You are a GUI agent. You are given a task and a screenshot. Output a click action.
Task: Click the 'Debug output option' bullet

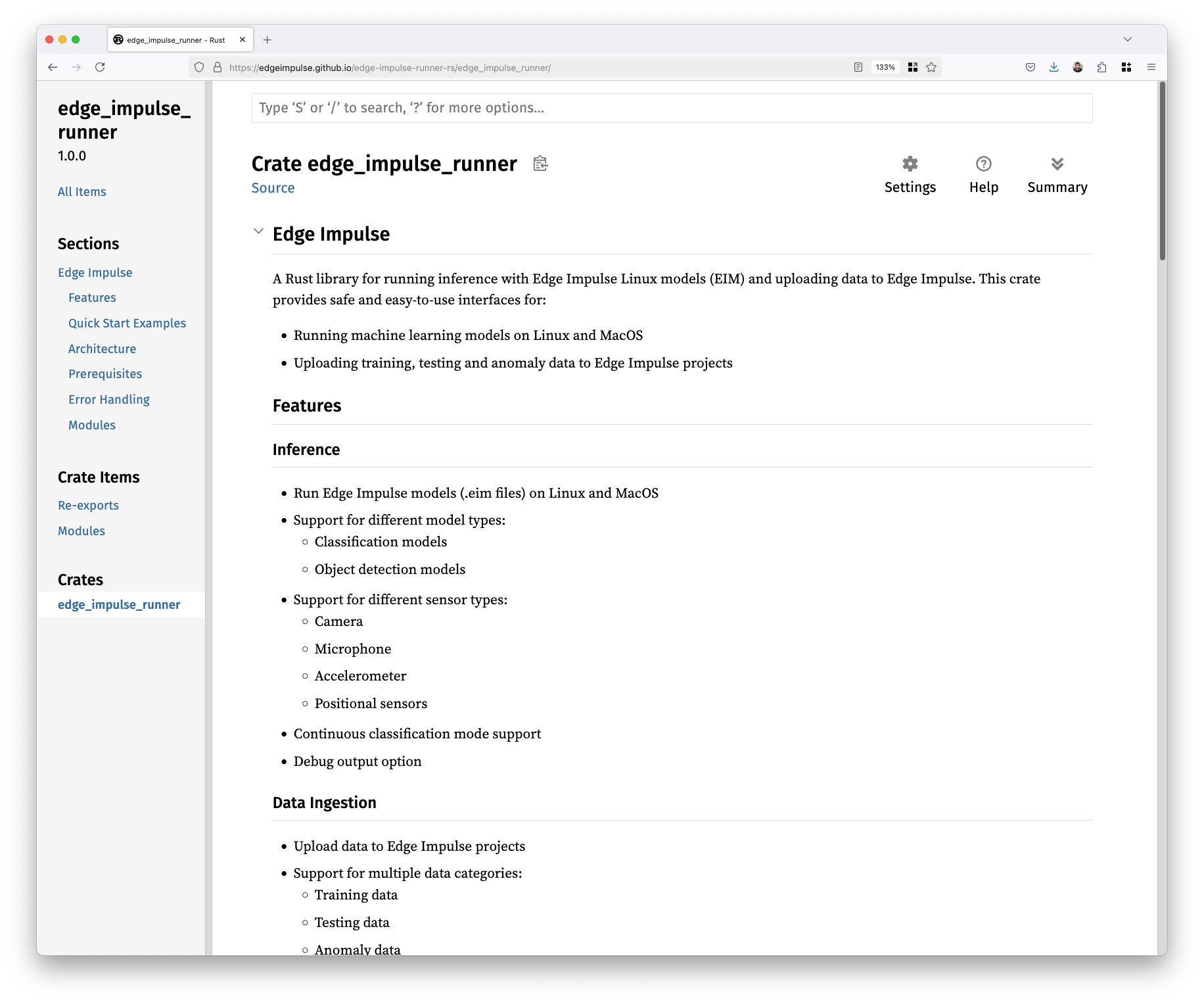click(x=358, y=761)
